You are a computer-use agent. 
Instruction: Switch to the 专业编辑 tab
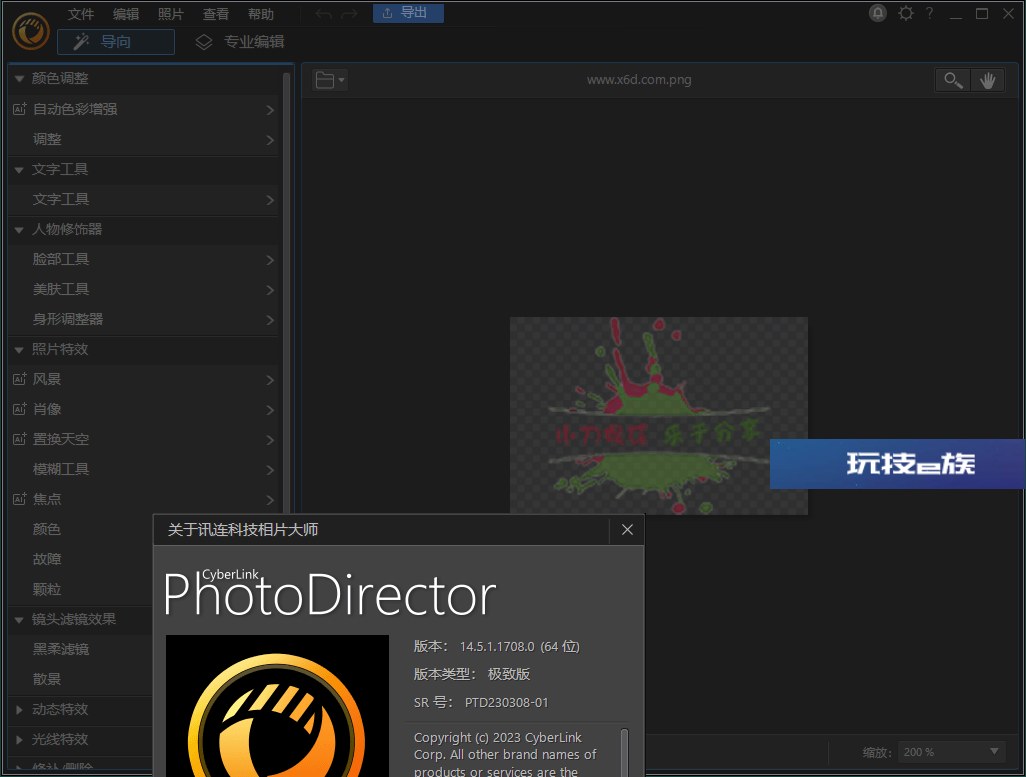pyautogui.click(x=239, y=42)
